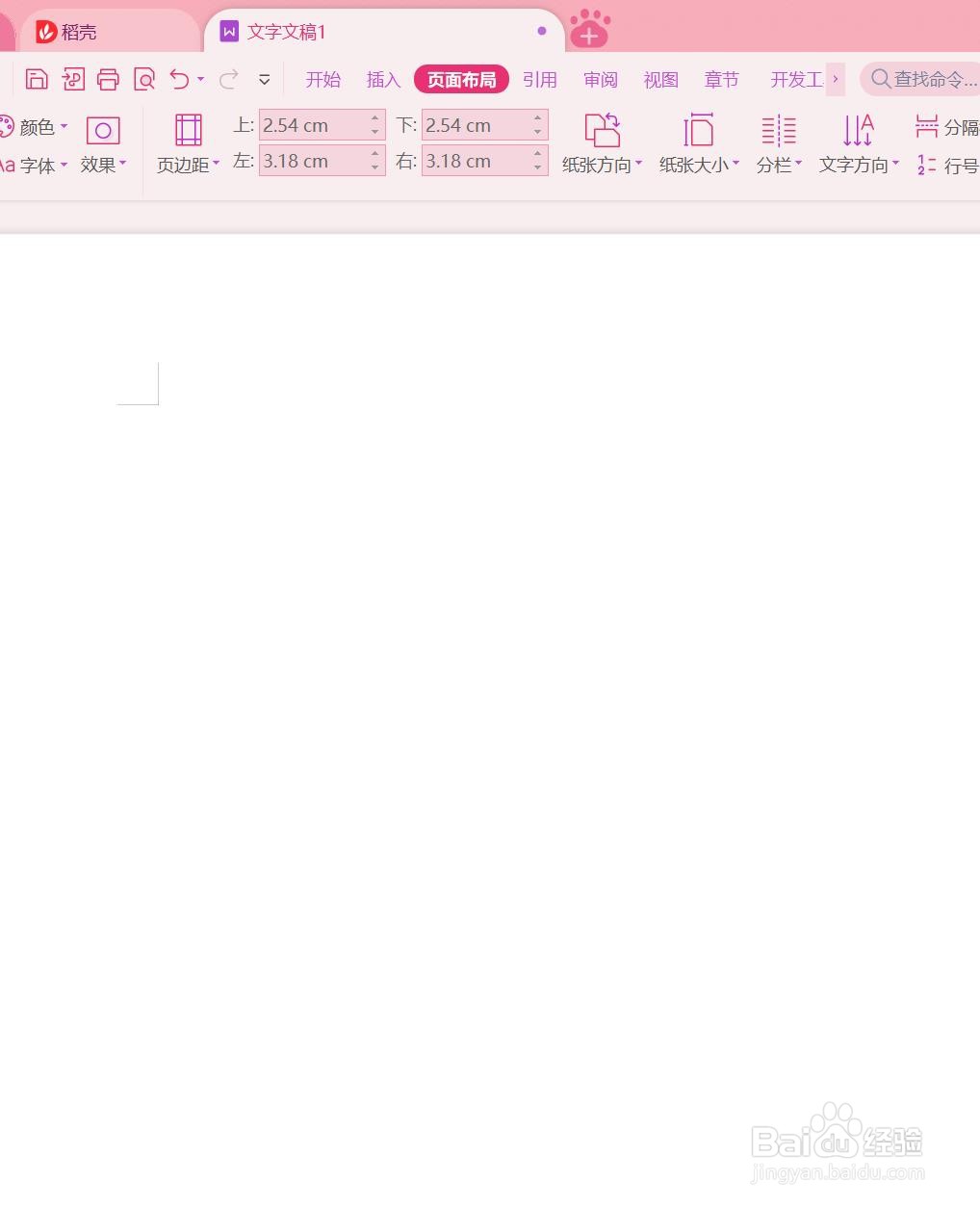Open the 章节 tab
This screenshot has width=980, height=1207.
tap(722, 80)
